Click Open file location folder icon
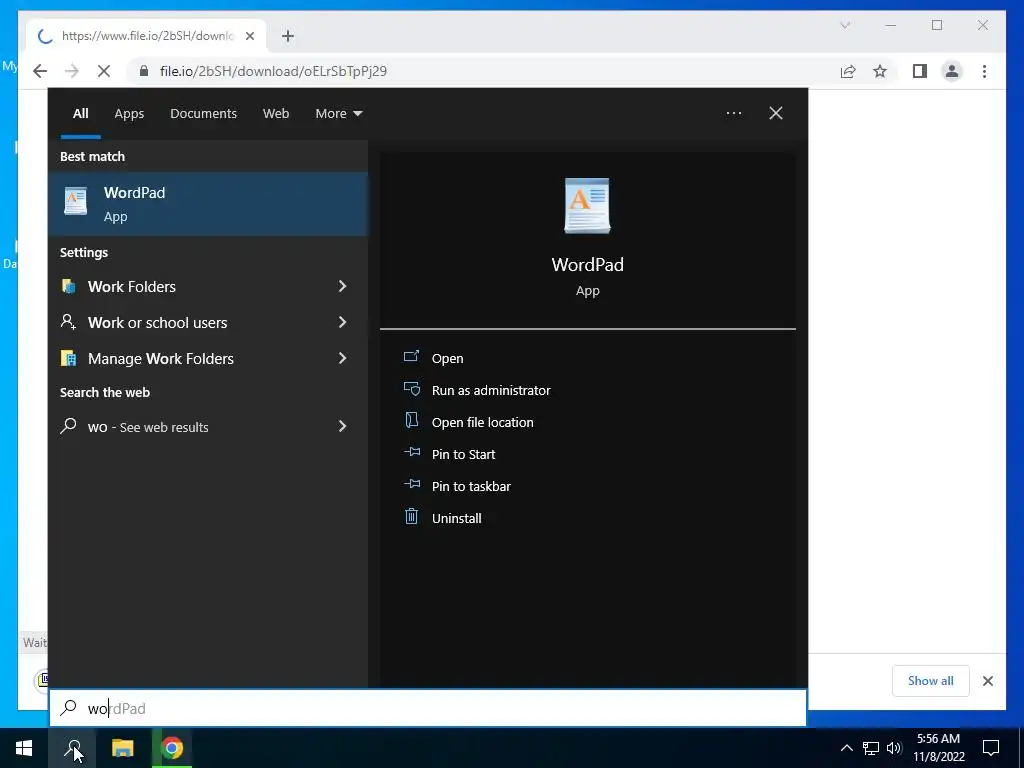The height and width of the screenshot is (768, 1024). click(411, 421)
